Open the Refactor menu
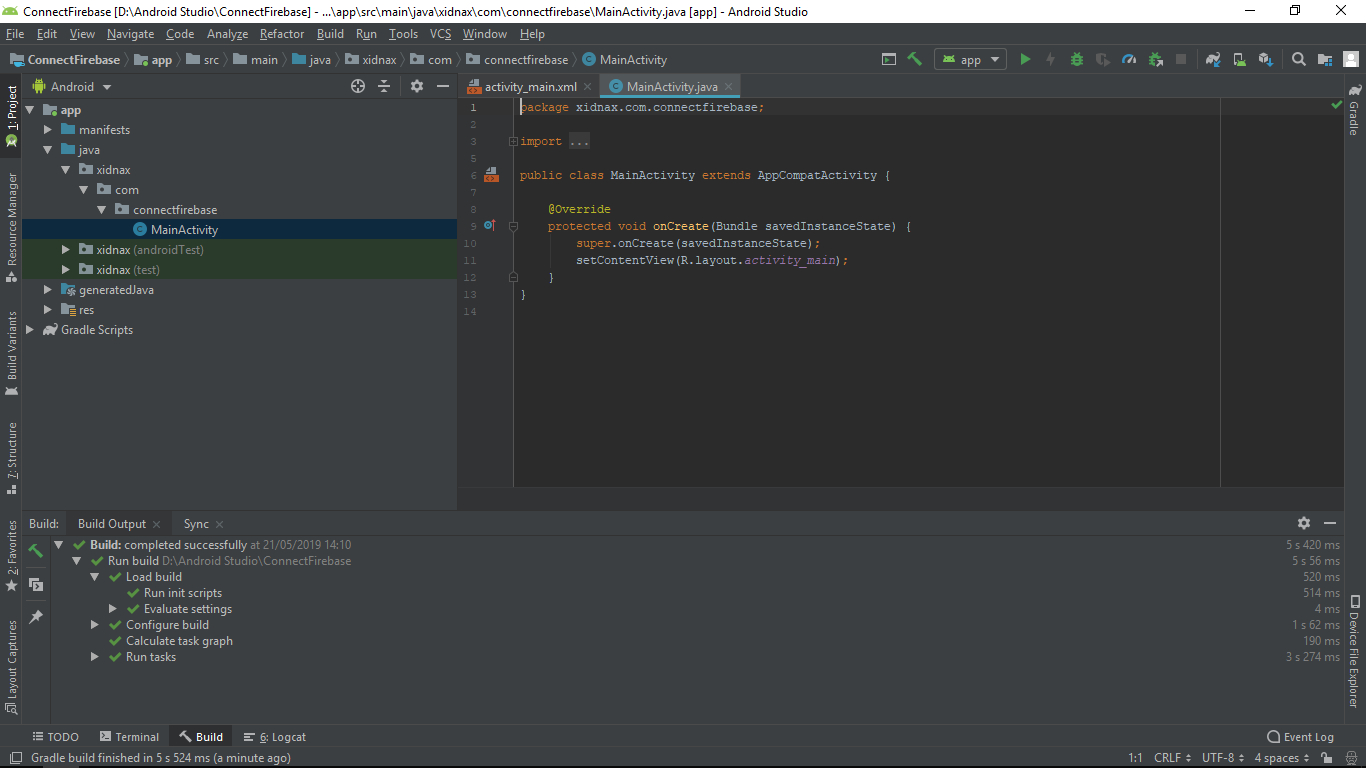 (282, 34)
